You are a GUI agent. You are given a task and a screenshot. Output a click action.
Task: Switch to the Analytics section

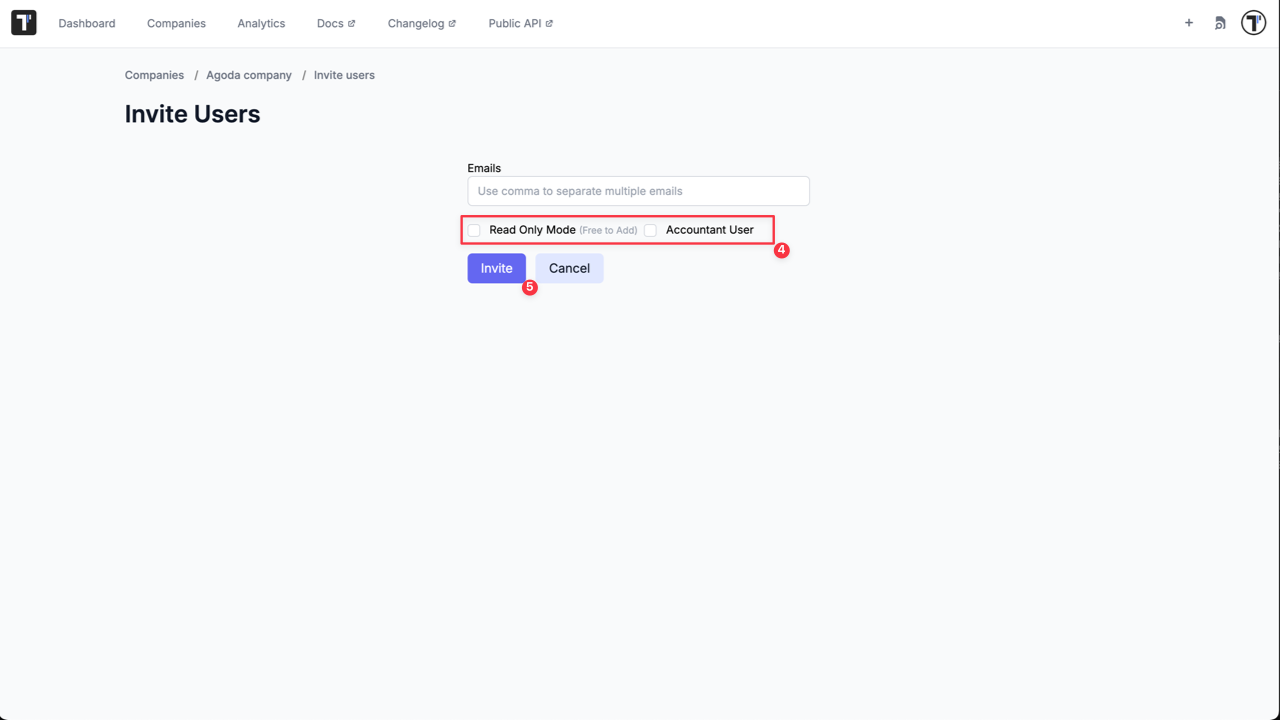click(x=260, y=23)
